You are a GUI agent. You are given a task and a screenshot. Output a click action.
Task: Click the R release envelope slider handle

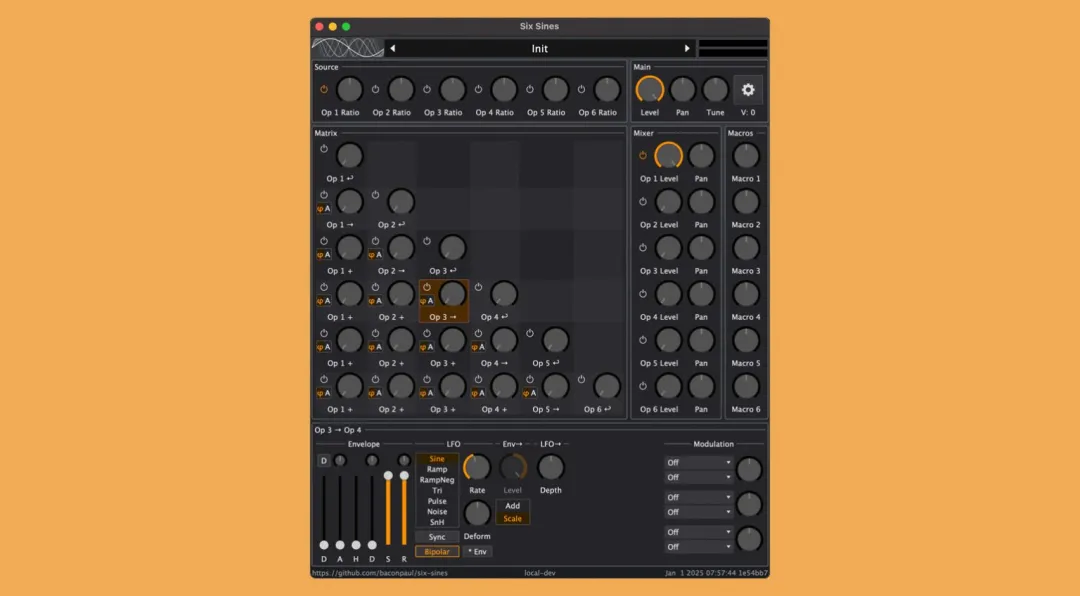pos(404,475)
